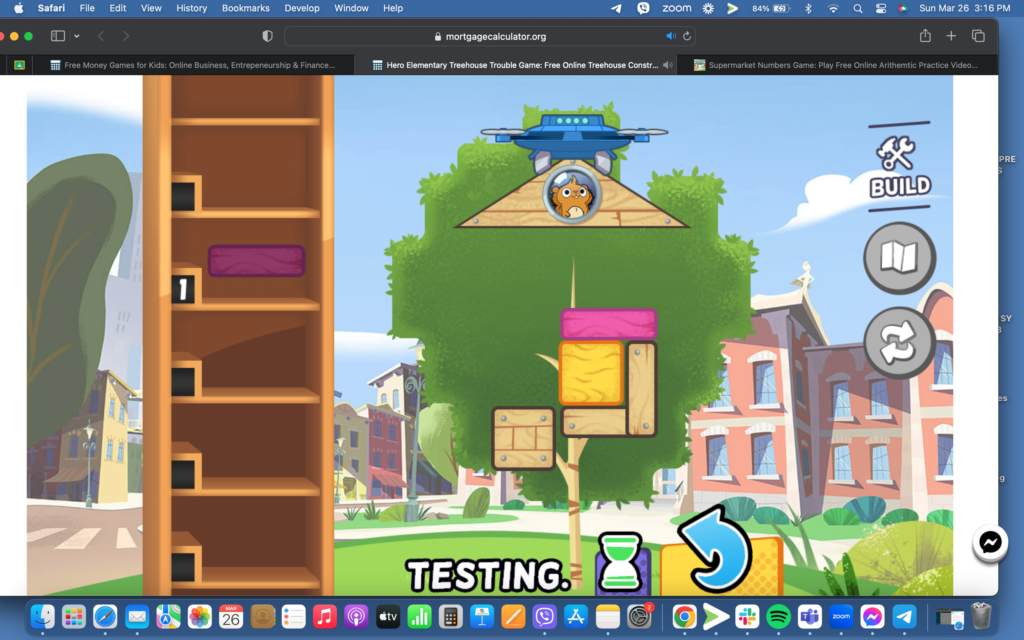This screenshot has width=1024, height=640.
Task: Click Viber menu bar icon
Action: pyautogui.click(x=643, y=8)
